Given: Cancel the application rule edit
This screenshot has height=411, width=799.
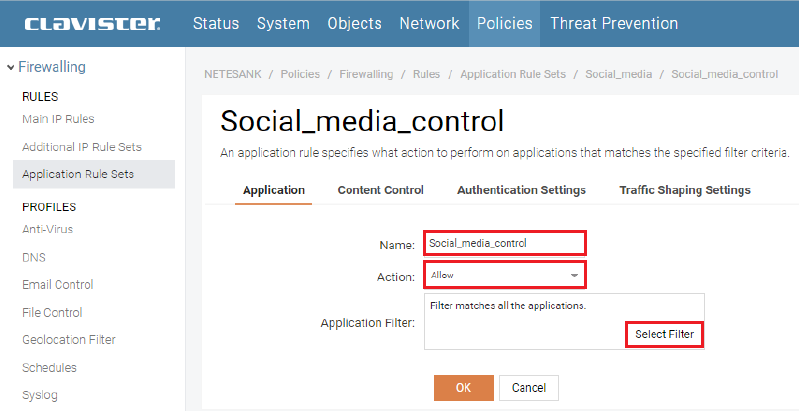Looking at the screenshot, I should pyautogui.click(x=529, y=388).
